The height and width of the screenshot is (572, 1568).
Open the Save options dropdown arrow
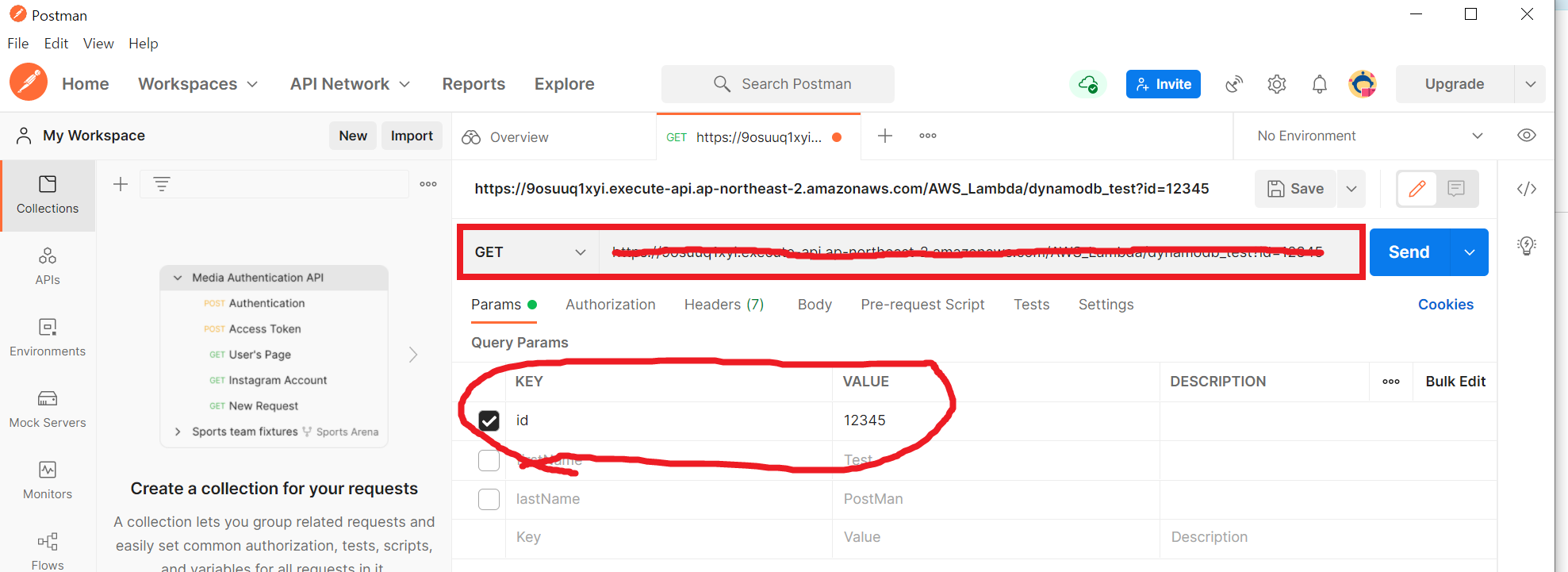[1351, 189]
